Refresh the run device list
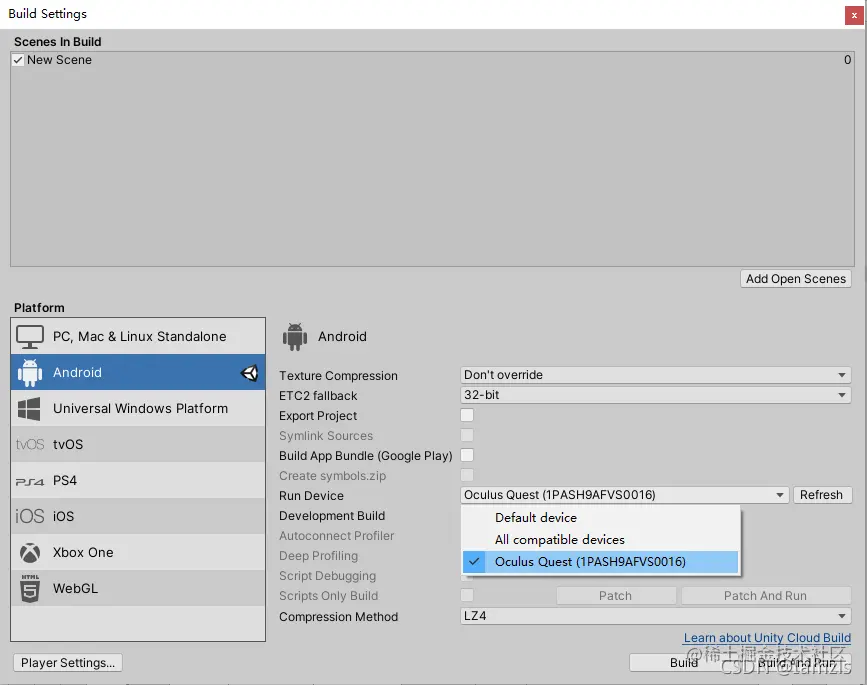 [x=822, y=495]
